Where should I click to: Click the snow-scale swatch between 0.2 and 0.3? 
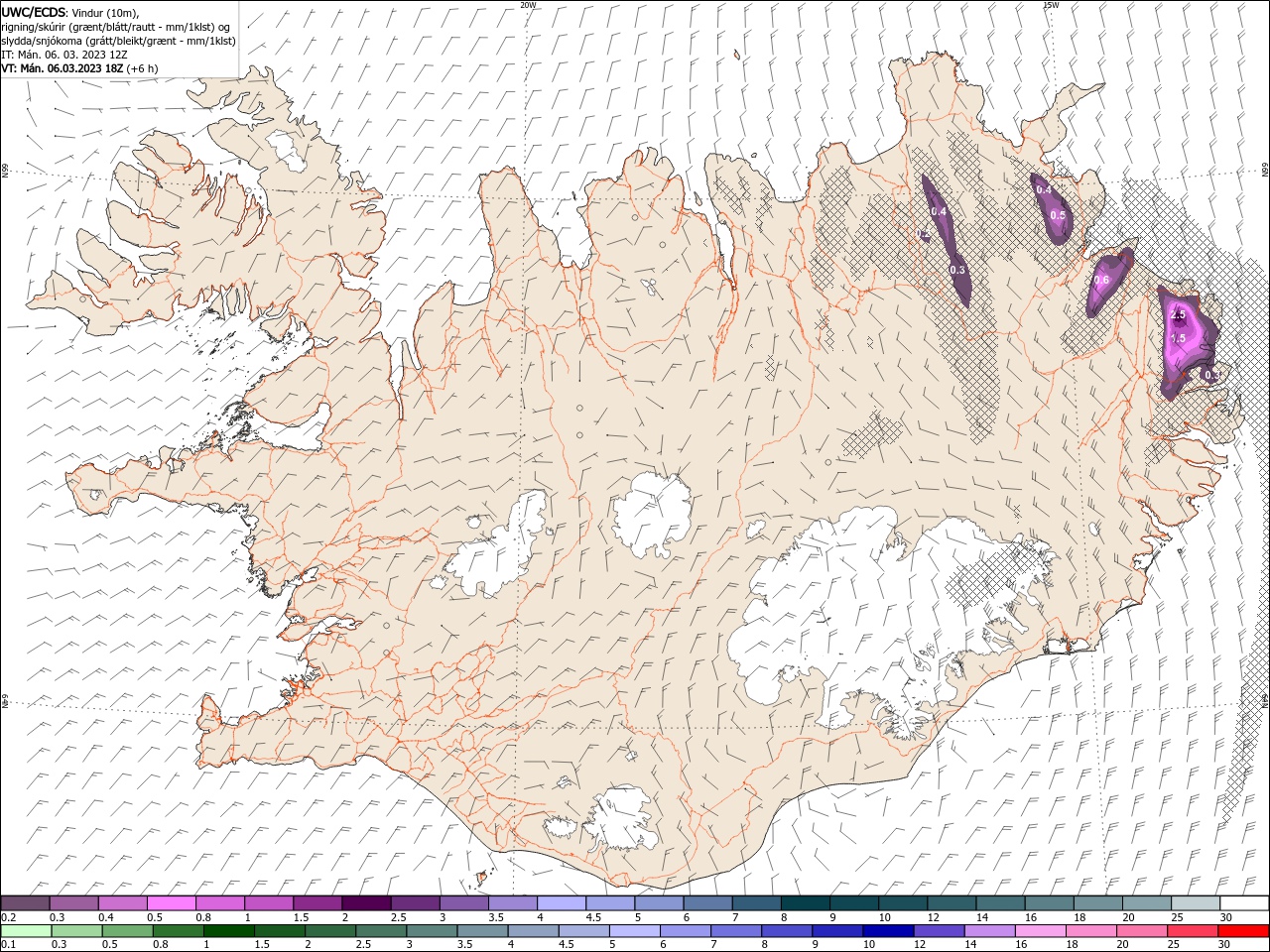tap(26, 903)
